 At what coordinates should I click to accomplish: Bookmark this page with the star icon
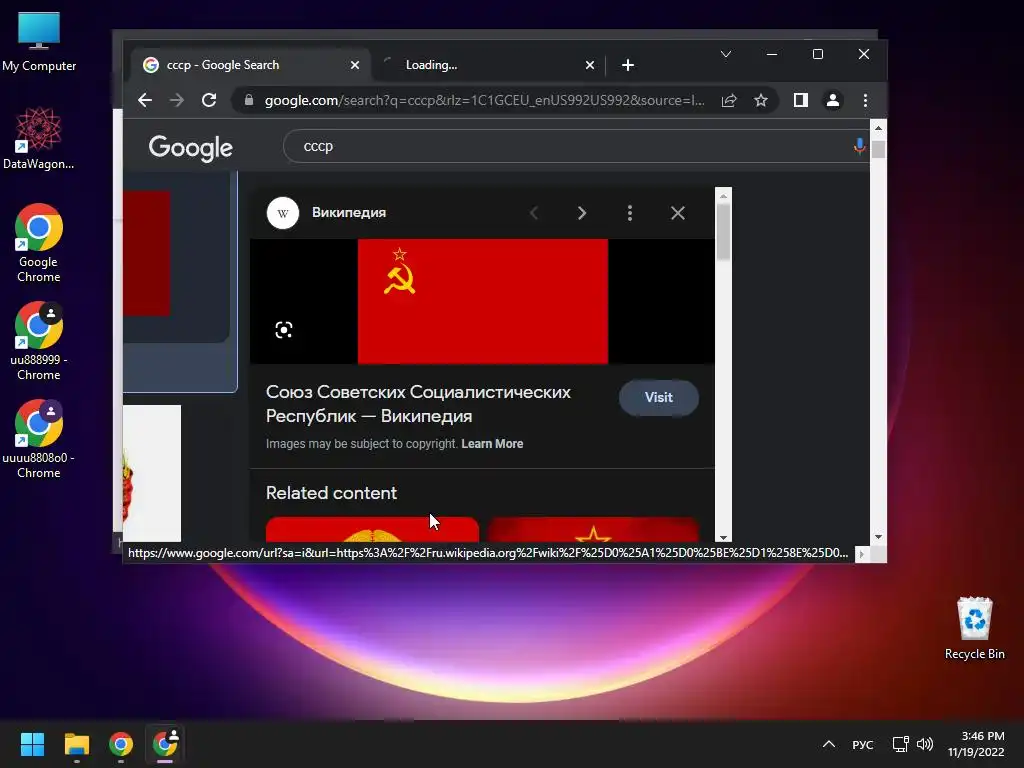(x=761, y=100)
